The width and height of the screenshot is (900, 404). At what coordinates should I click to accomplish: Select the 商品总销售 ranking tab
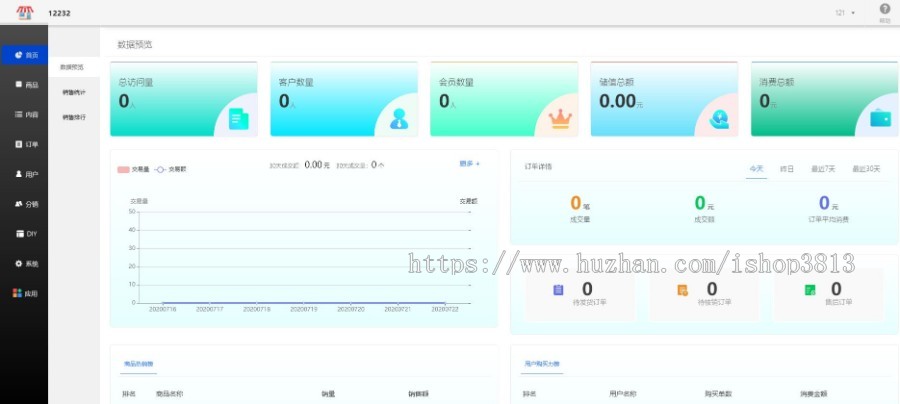pos(138,364)
